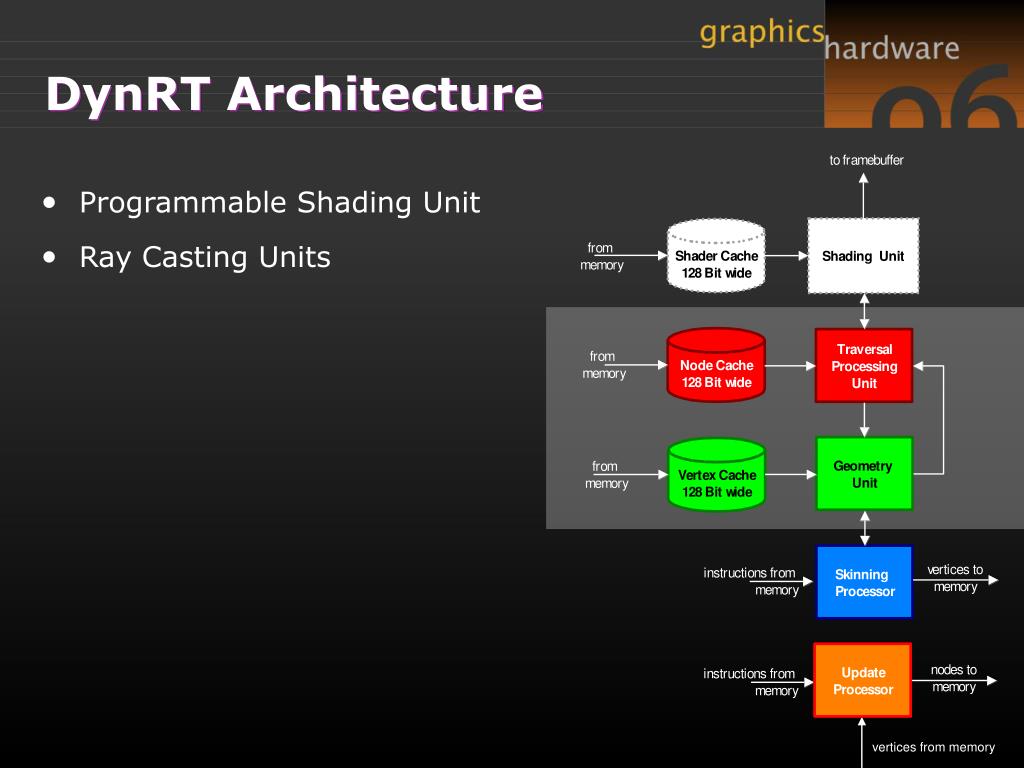1024x768 pixels.
Task: Click the Shader Cache cylinder
Action: [x=716, y=256]
